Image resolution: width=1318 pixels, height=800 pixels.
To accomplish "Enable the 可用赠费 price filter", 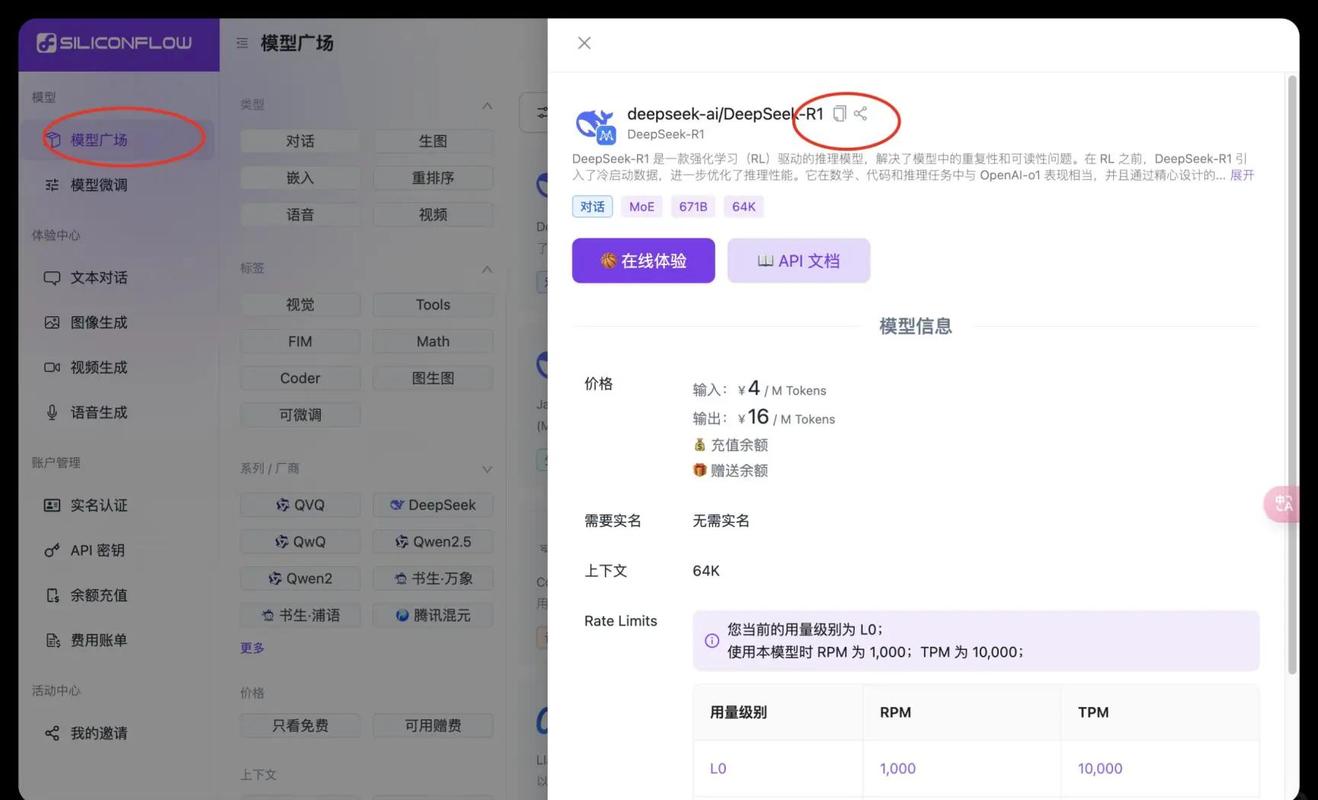I will tap(433, 726).
